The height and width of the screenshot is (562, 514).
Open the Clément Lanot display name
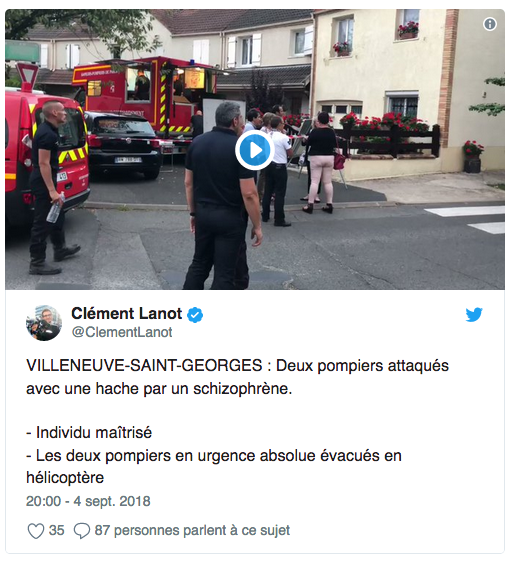127,314
